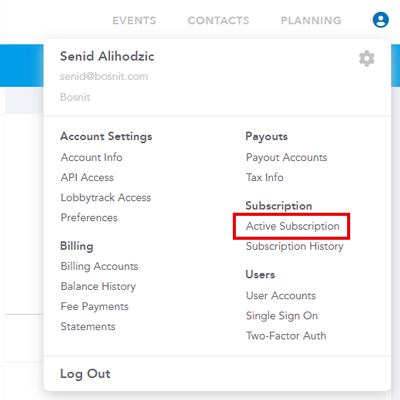Switch to the PLANNING tab
The width and height of the screenshot is (400, 400).
pos(311,21)
